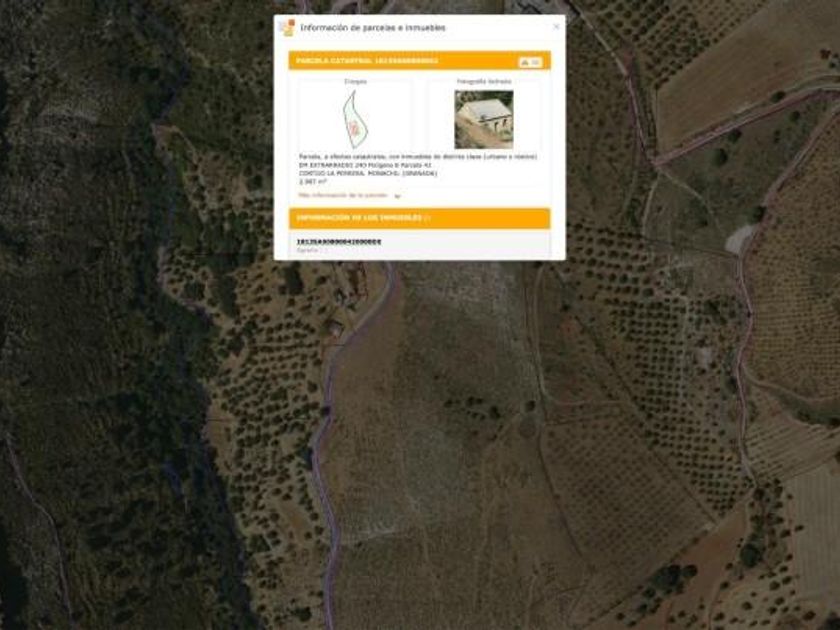Image resolution: width=840 pixels, height=630 pixels.
Task: Open the Fotografía fachada building photo
Action: point(484,119)
